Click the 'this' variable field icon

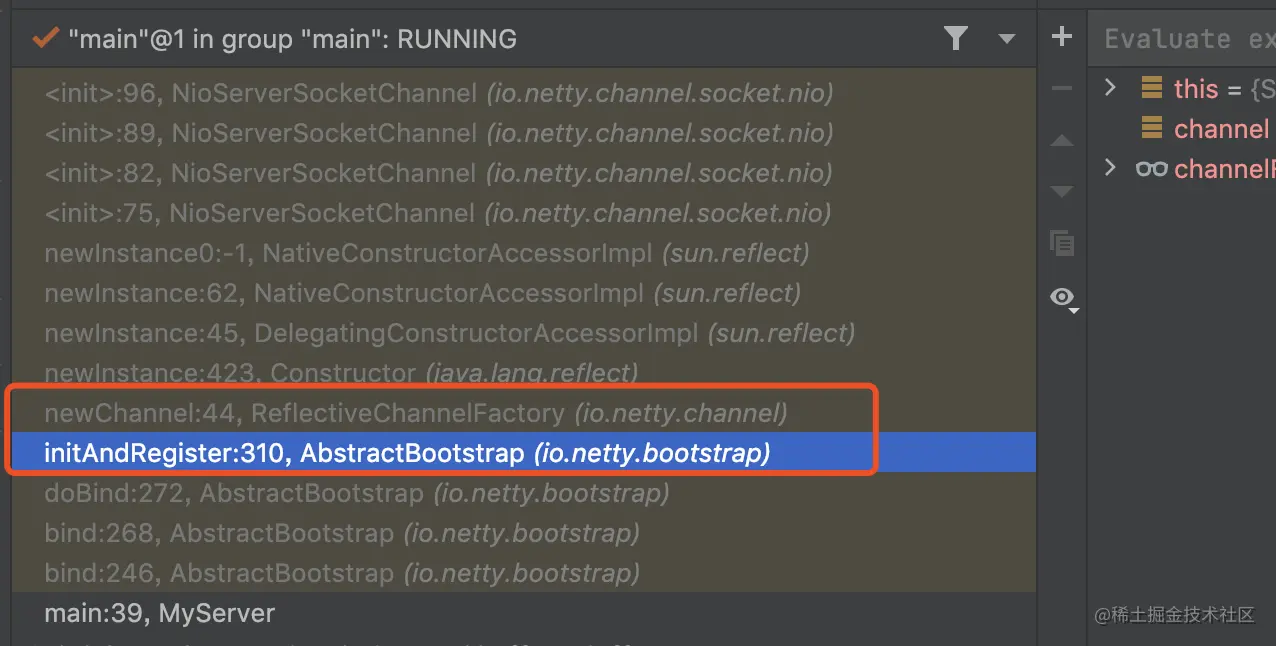pos(1152,88)
